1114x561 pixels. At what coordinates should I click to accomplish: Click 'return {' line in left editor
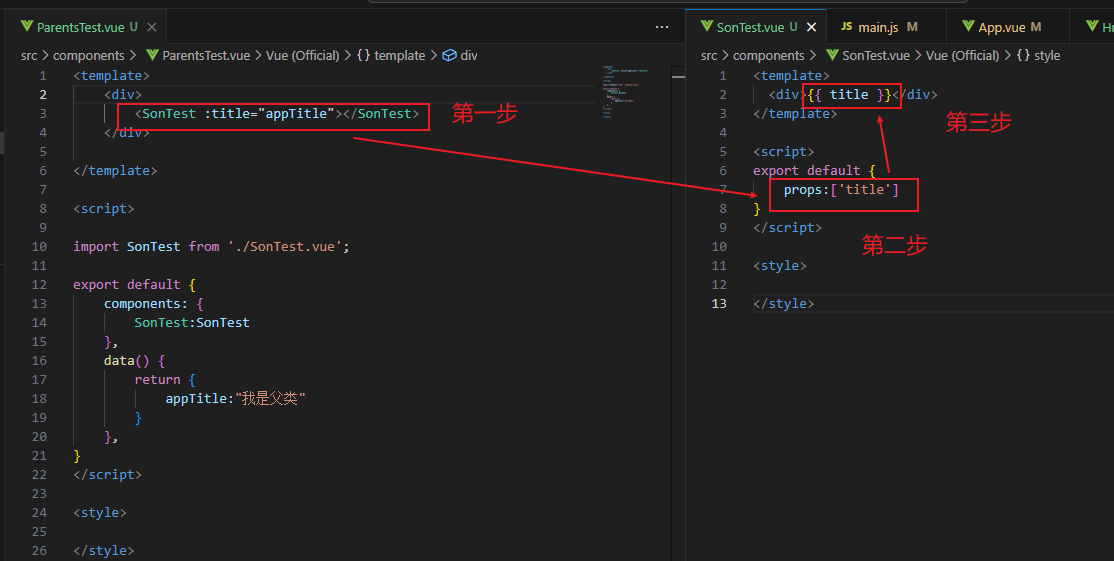coord(165,379)
